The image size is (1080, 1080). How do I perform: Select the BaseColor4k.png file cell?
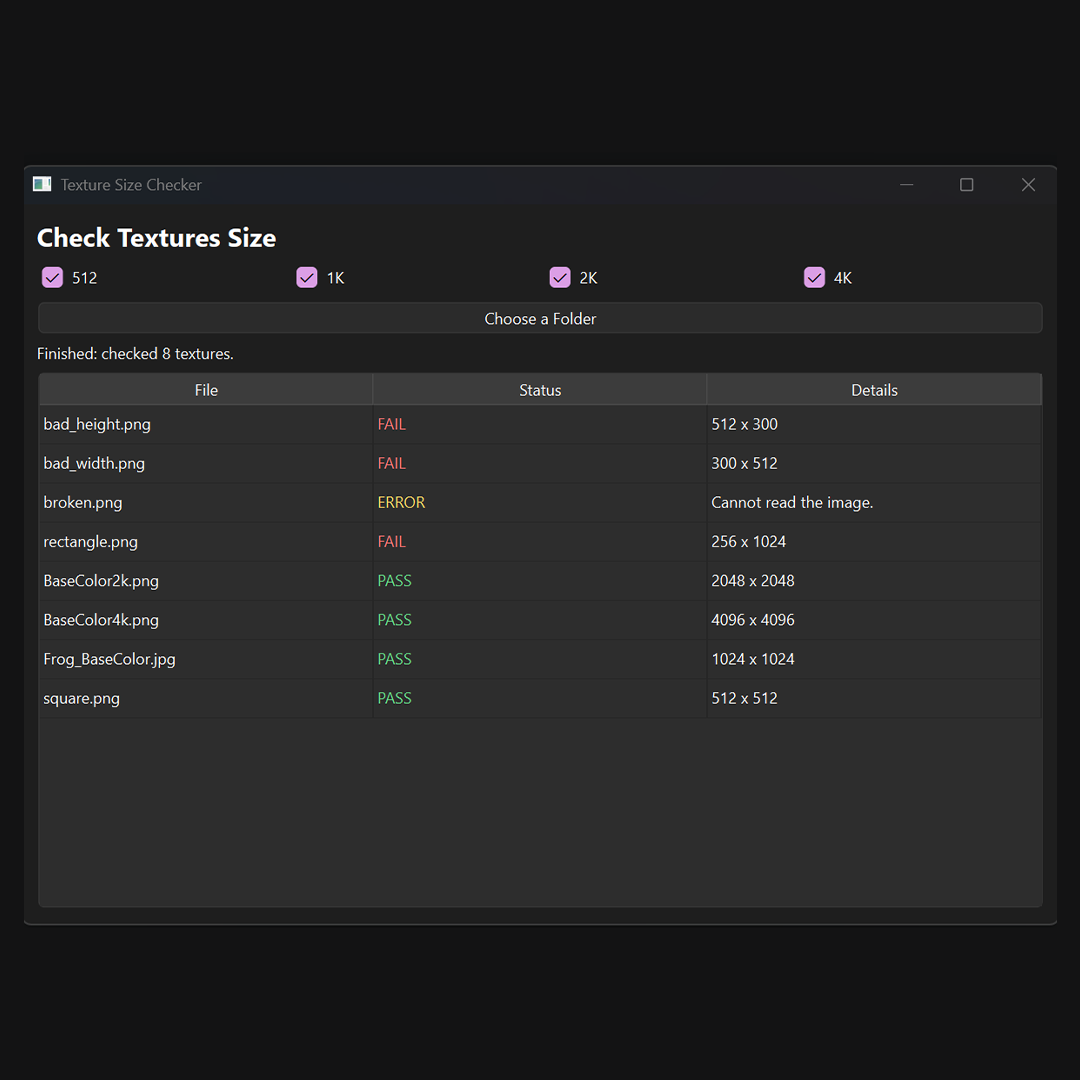coord(206,621)
